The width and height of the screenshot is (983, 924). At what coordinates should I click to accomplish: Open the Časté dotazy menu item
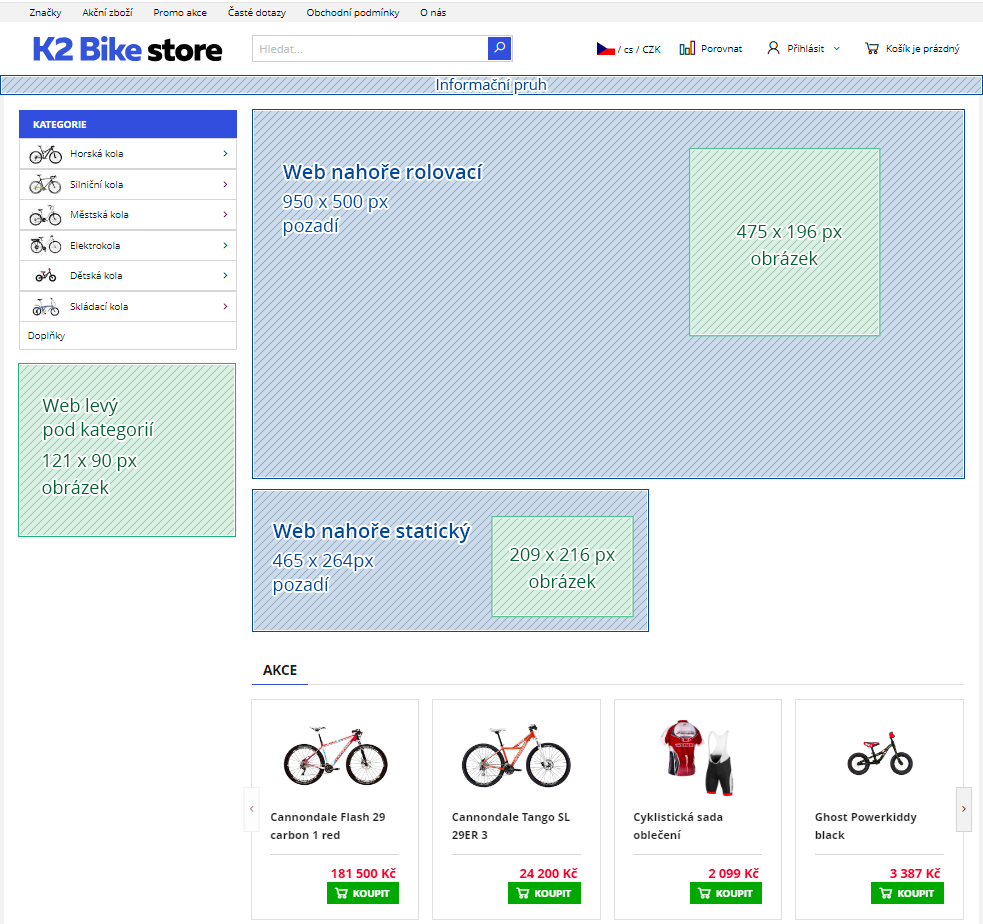(x=256, y=13)
